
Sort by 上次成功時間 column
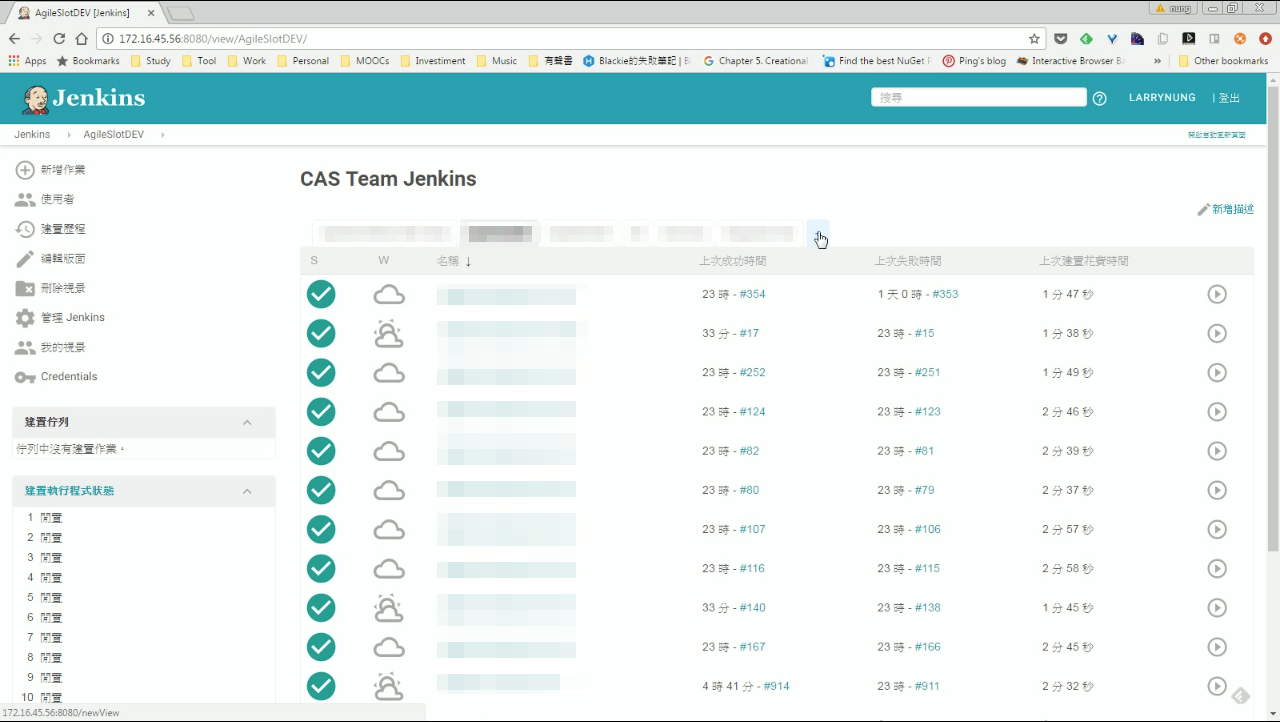(x=733, y=261)
